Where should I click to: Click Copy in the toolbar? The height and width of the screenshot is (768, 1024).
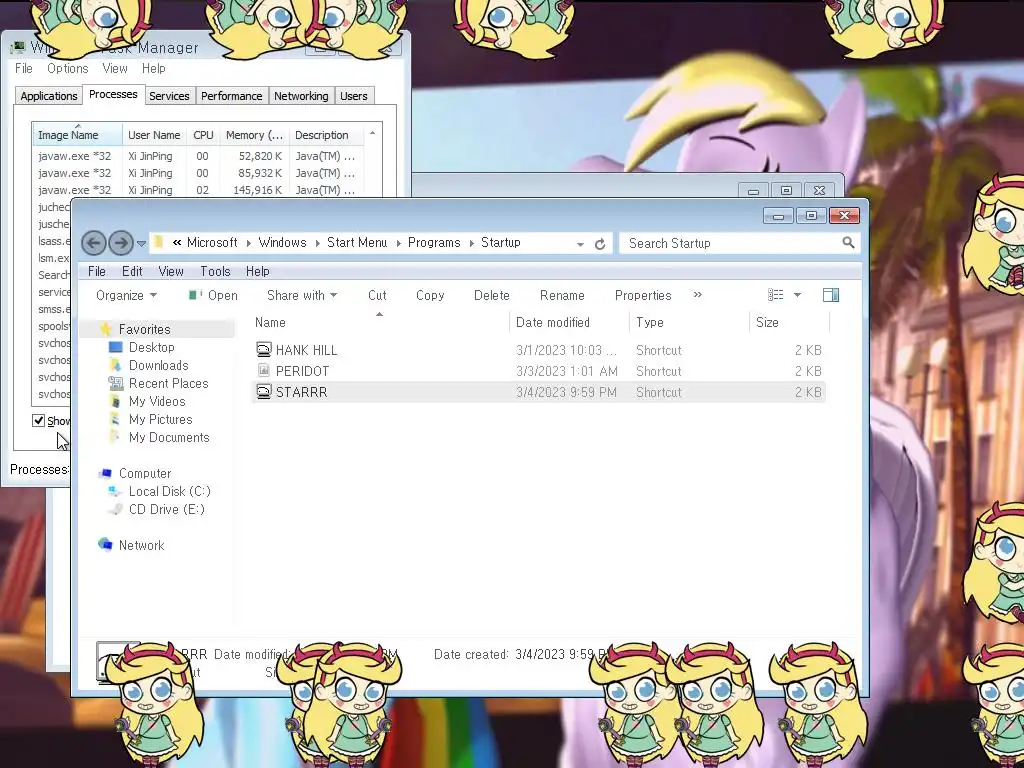(x=430, y=295)
